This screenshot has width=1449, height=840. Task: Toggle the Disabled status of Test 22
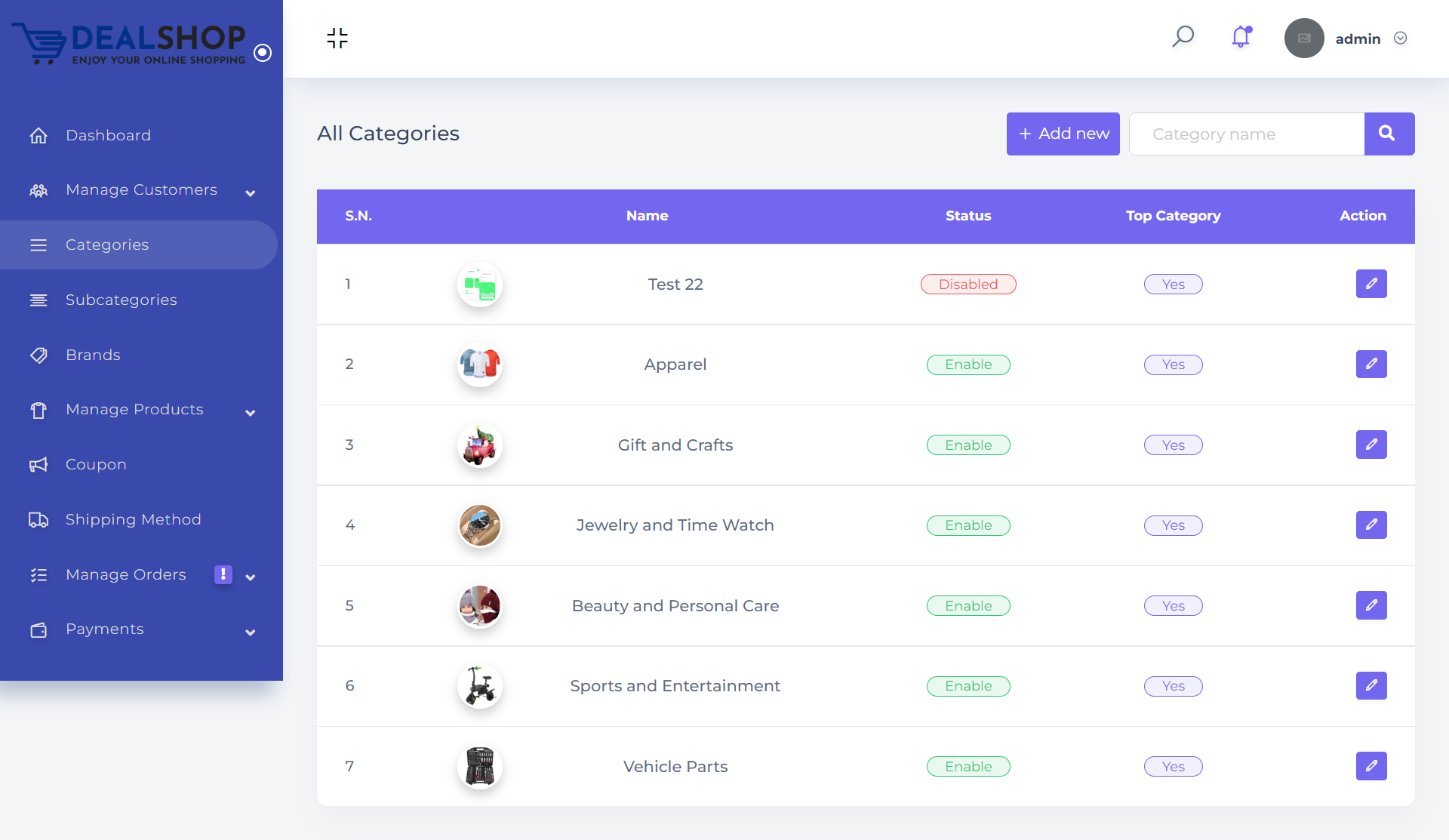pyautogui.click(x=968, y=285)
